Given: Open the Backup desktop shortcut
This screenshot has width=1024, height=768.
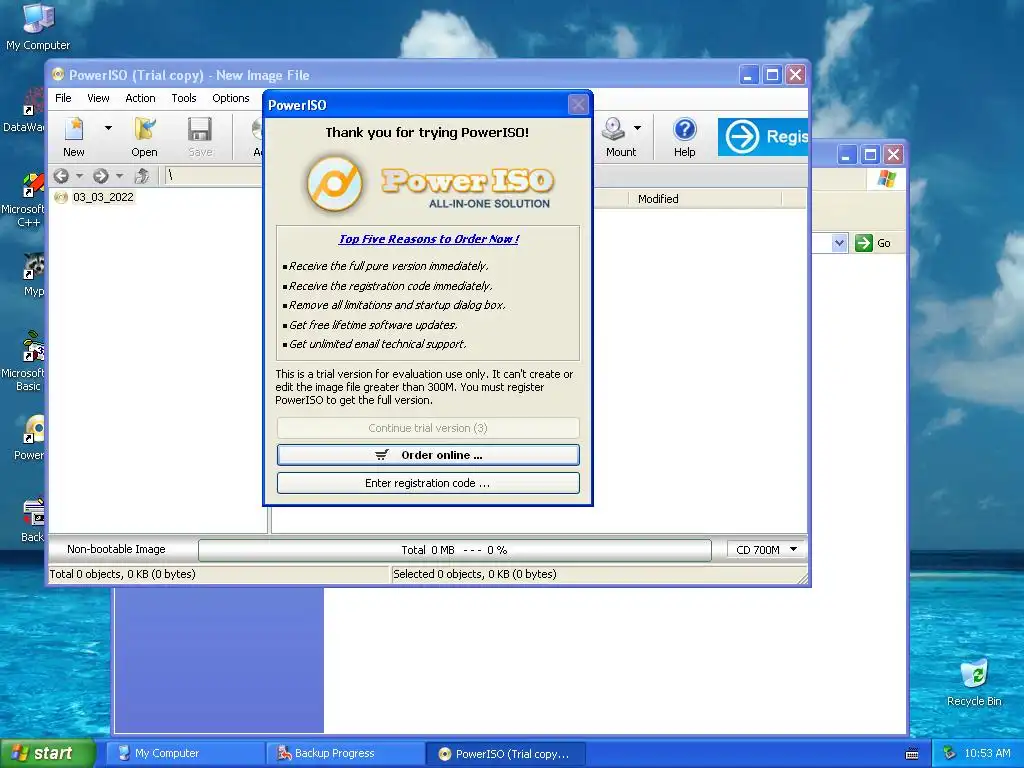Looking at the screenshot, I should pos(33,520).
